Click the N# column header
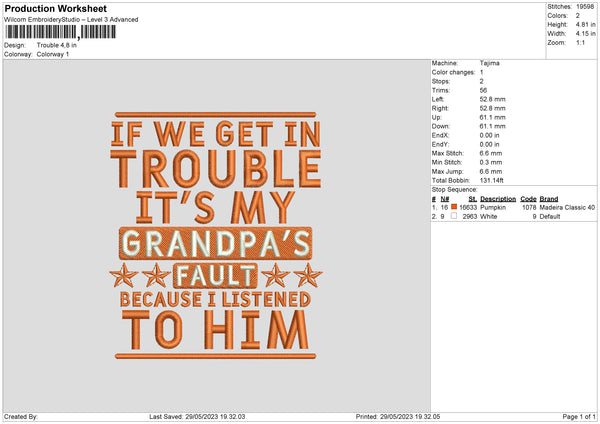 pos(444,199)
